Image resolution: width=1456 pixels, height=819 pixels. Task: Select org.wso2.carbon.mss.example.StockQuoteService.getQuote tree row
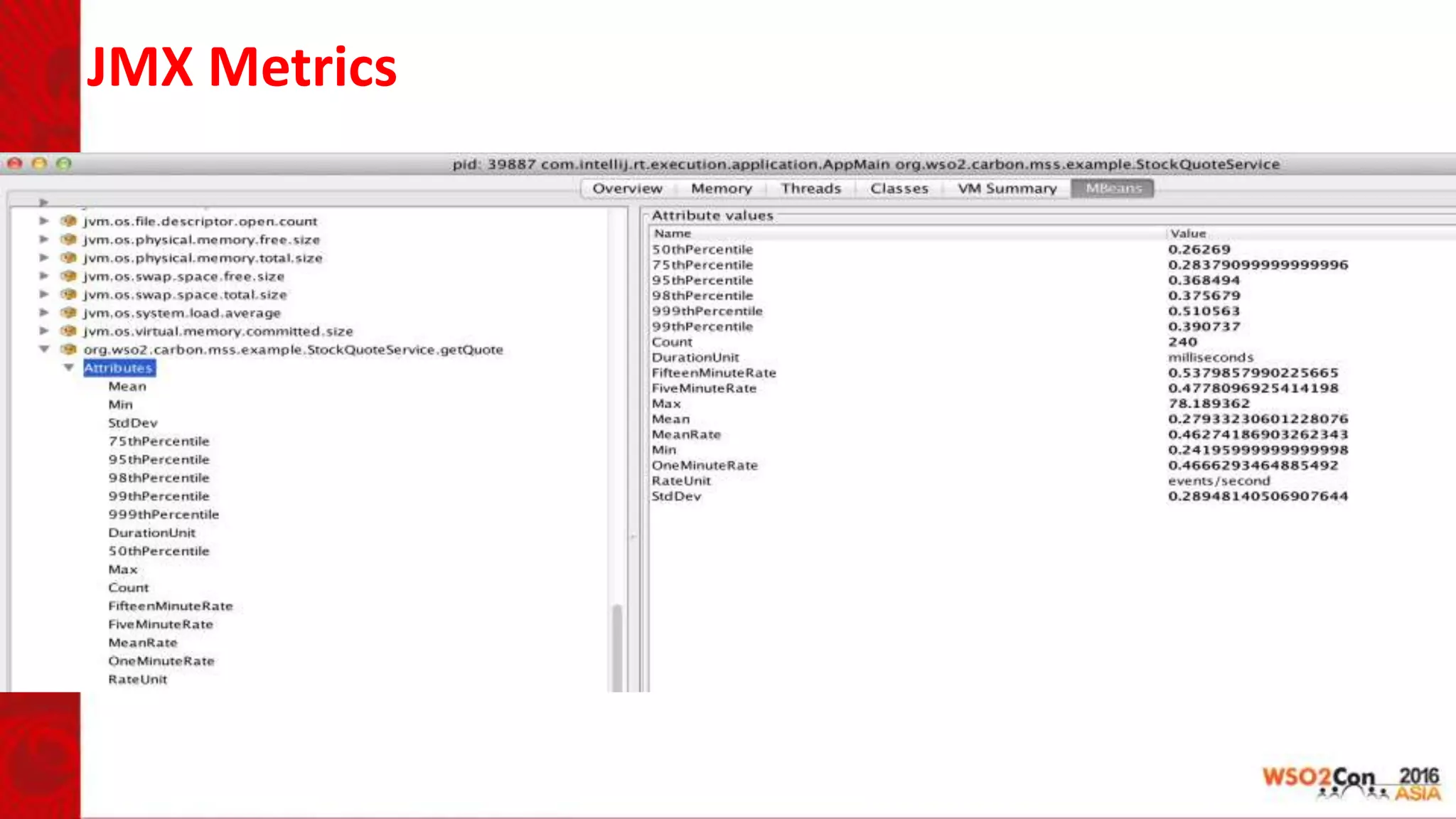[x=293, y=350]
